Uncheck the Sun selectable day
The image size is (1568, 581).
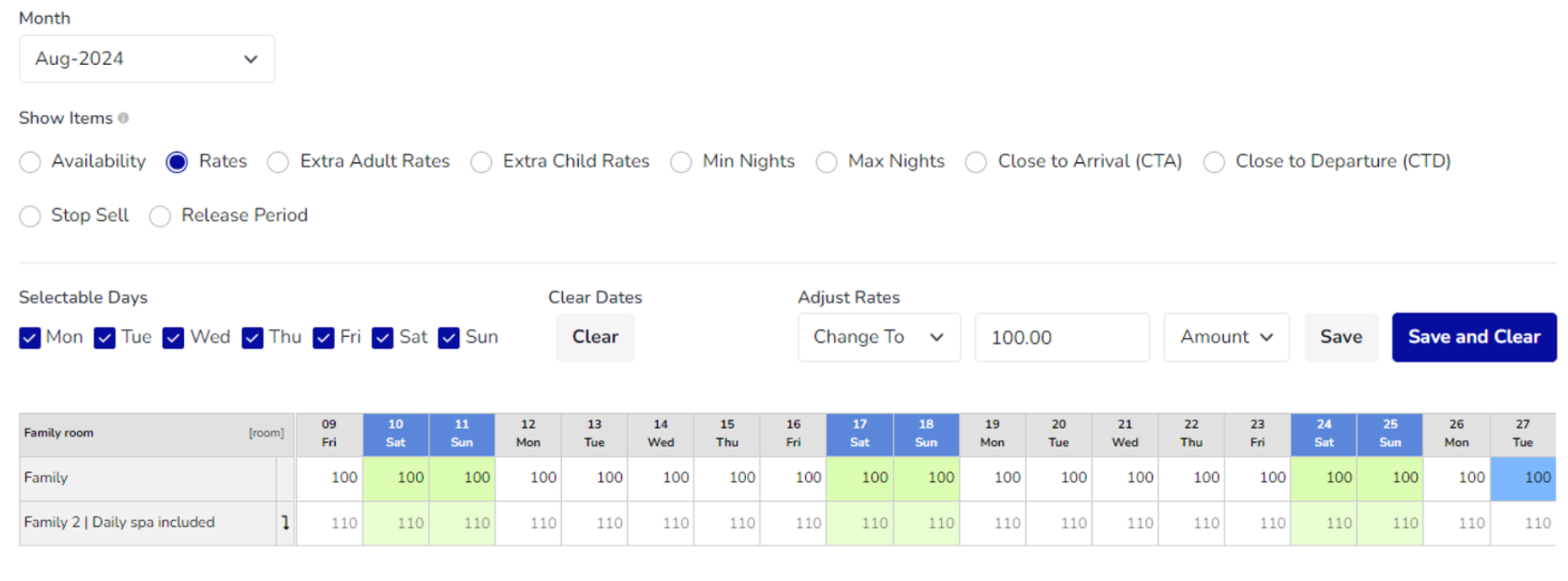tap(449, 338)
